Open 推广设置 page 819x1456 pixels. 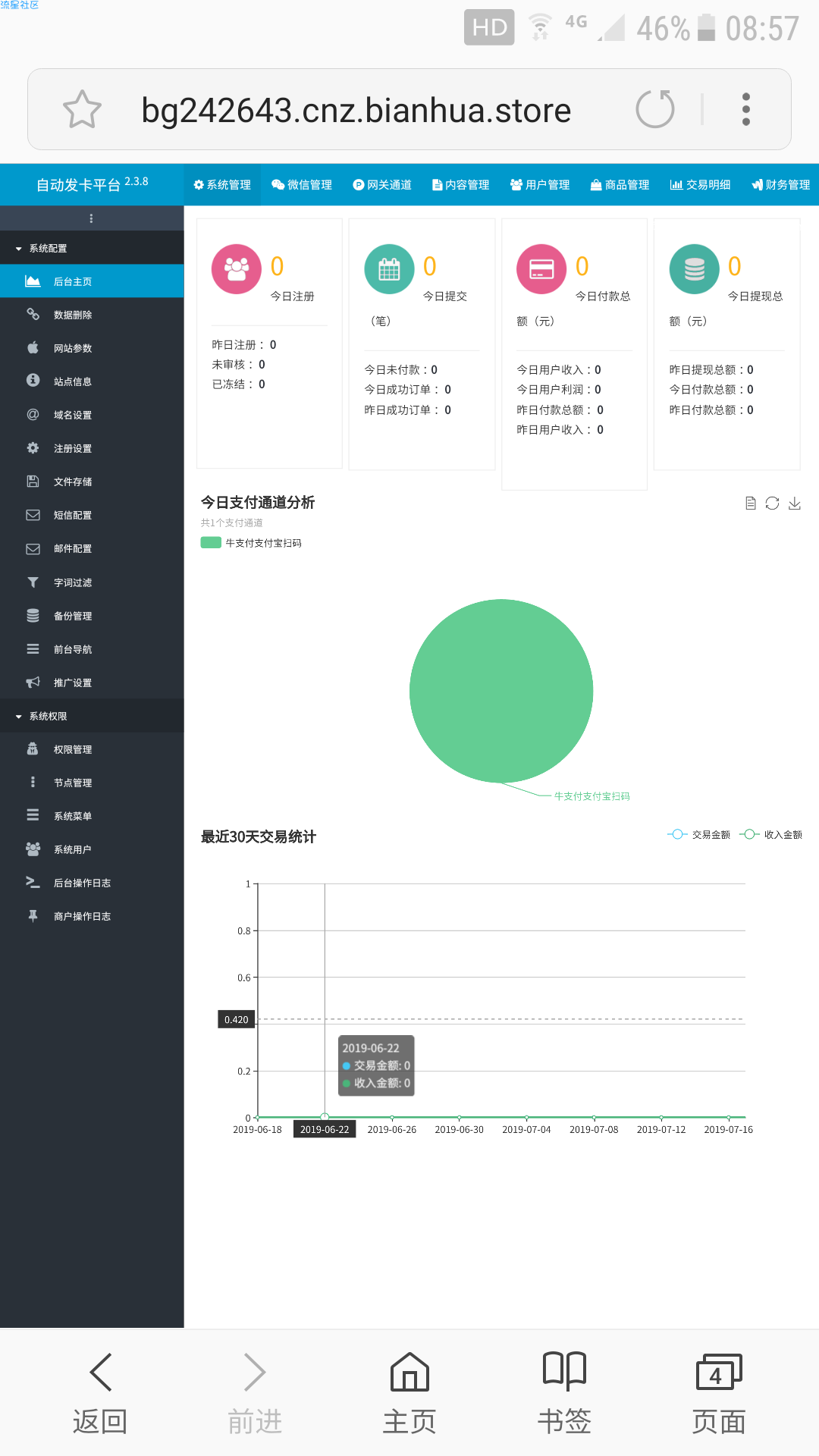92,682
